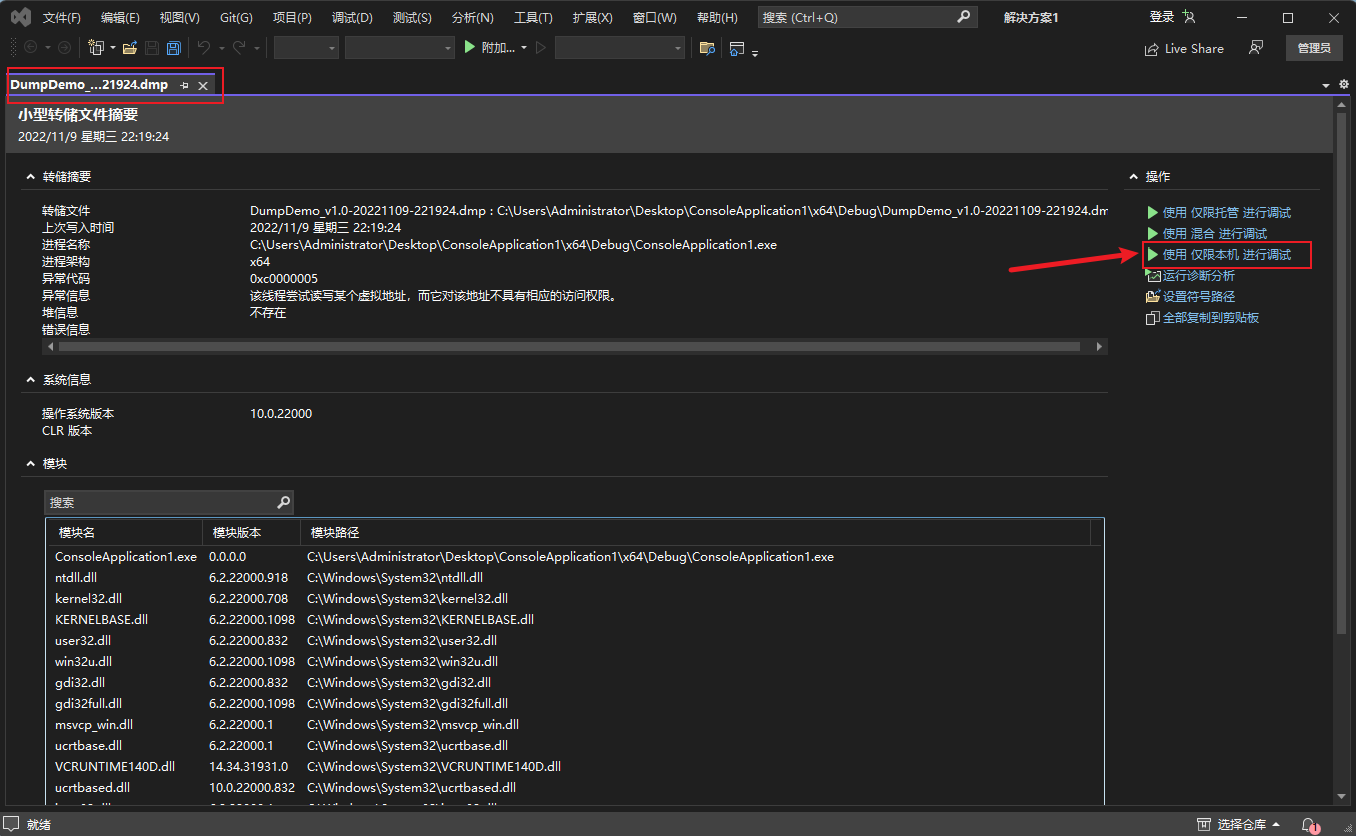The height and width of the screenshot is (836, 1356).
Task: Open the tab settings gear icon
Action: [1343, 85]
